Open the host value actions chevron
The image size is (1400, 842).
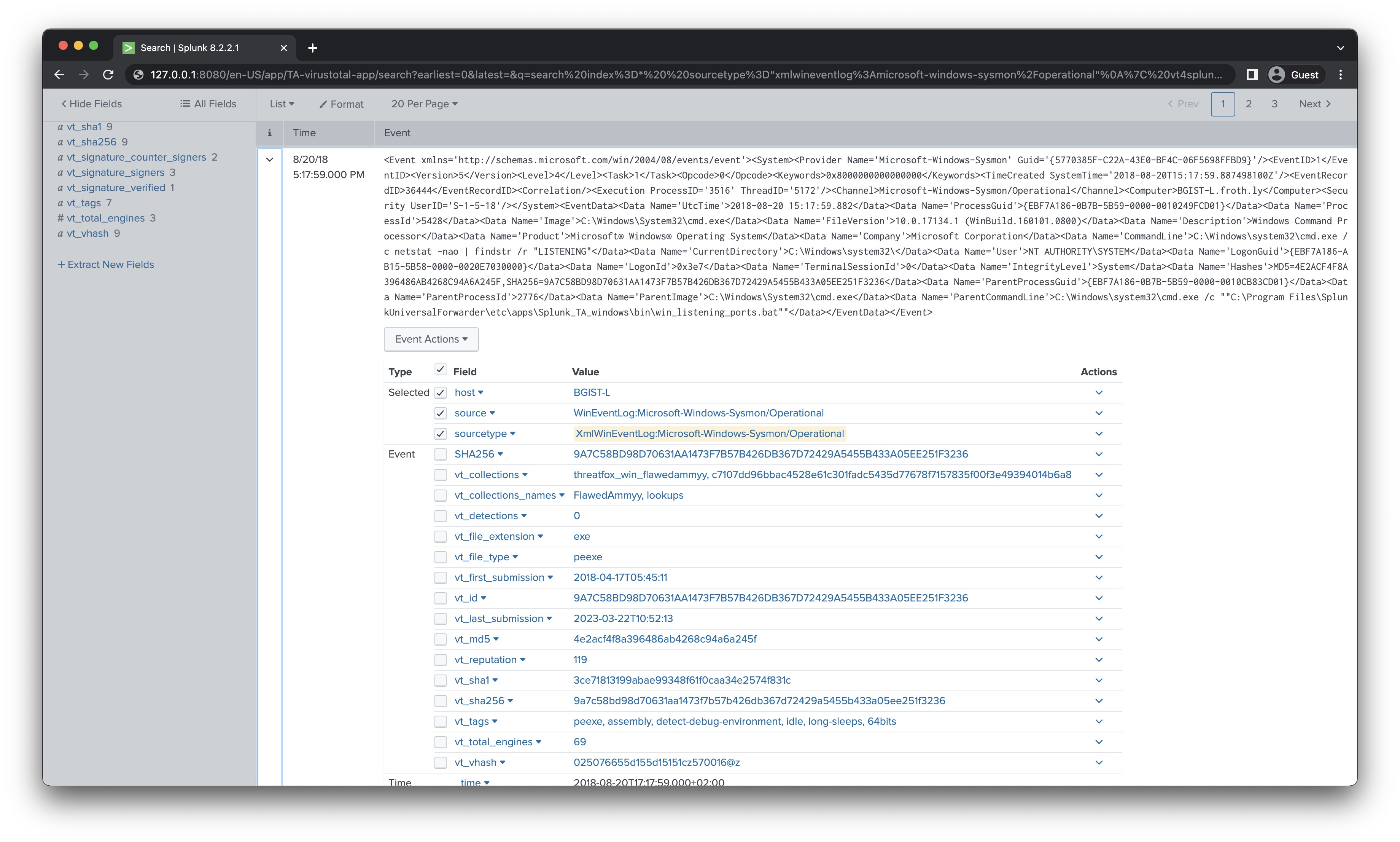pos(1099,392)
